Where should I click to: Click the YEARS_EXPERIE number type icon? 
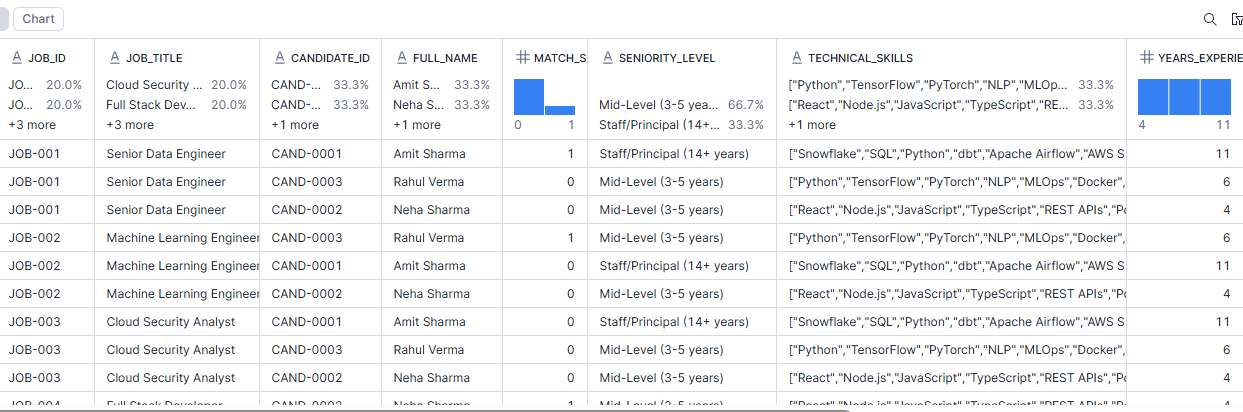click(x=1146, y=58)
